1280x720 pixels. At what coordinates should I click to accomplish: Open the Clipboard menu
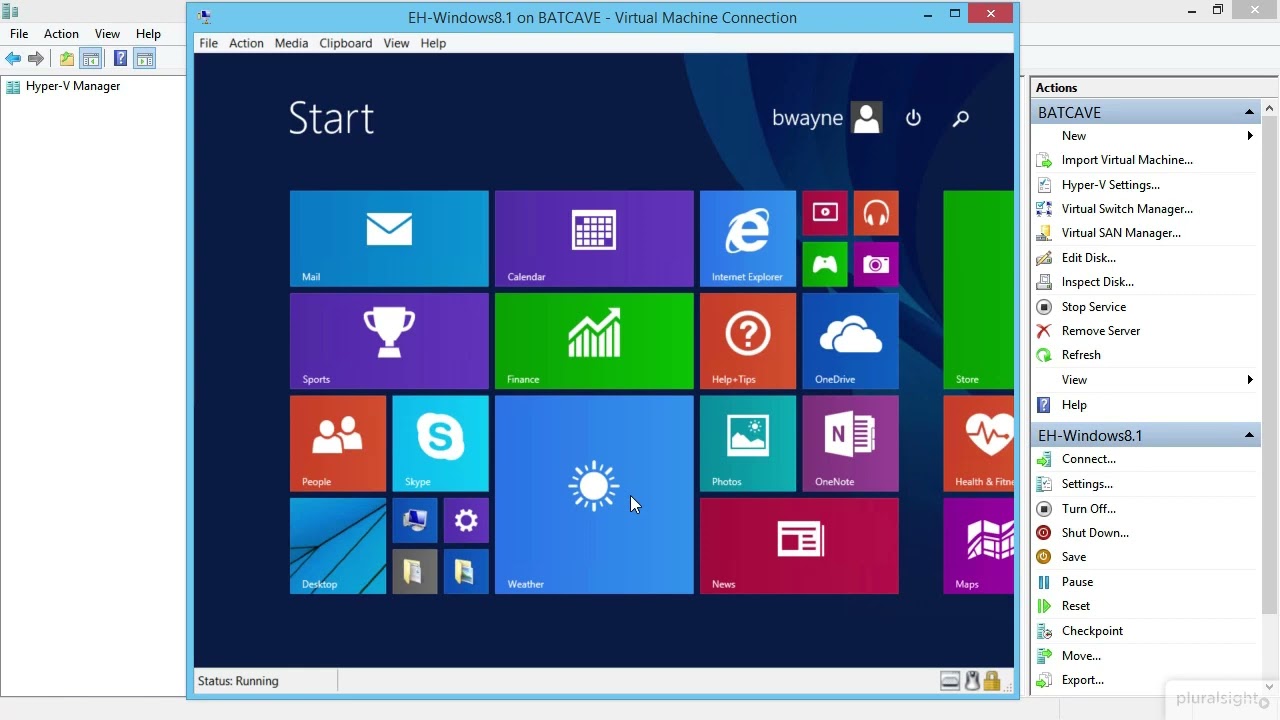(x=345, y=43)
